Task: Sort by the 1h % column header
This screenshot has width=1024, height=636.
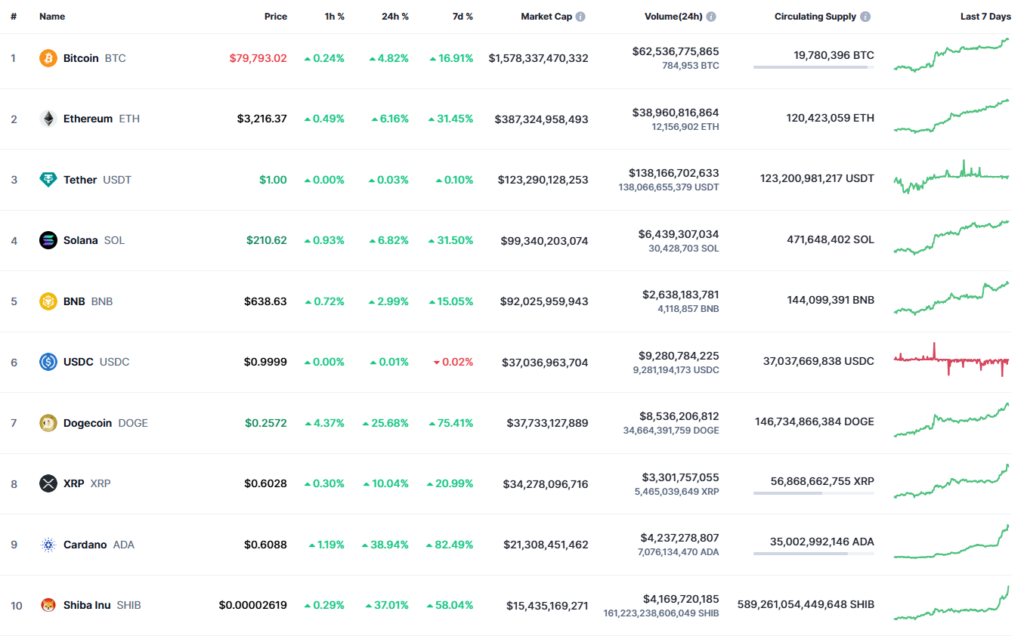Action: pyautogui.click(x=334, y=16)
